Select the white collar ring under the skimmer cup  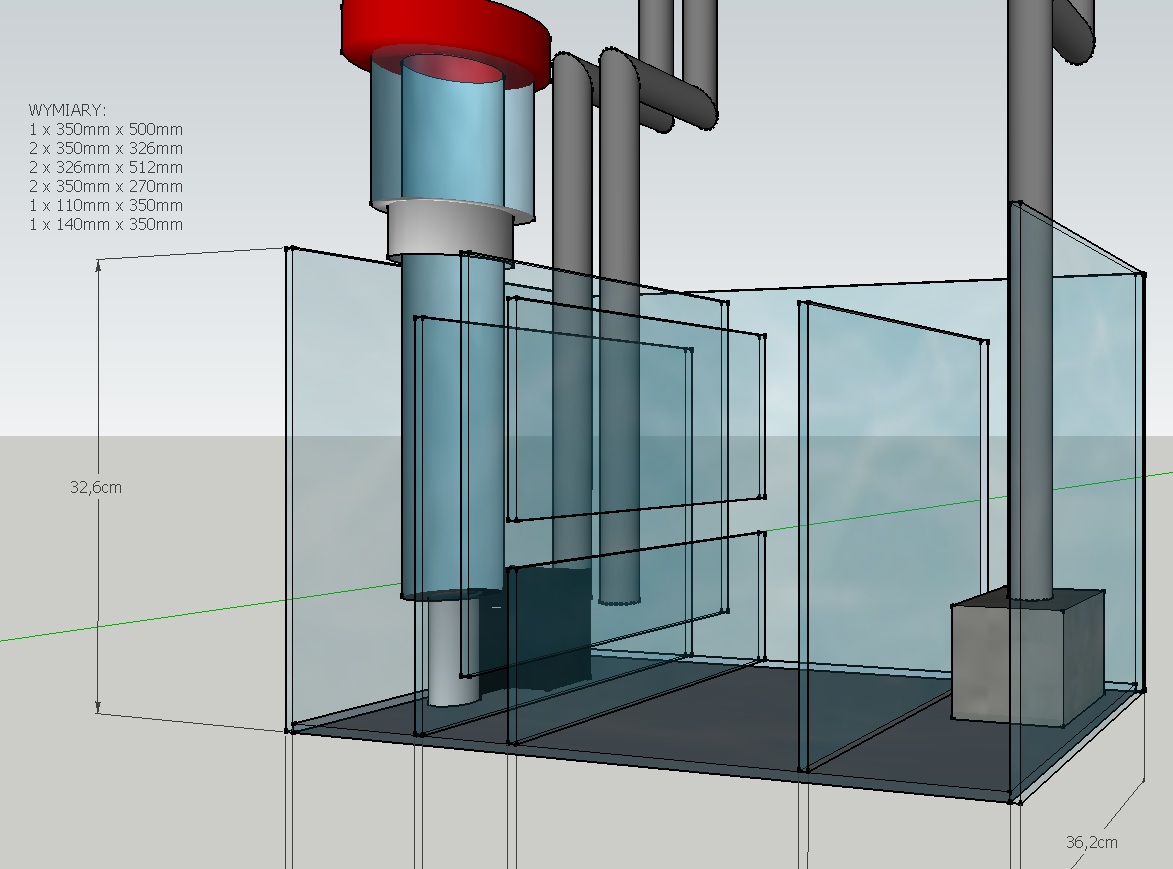(450, 228)
